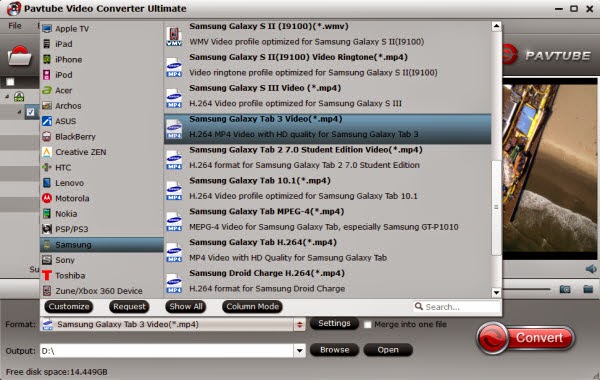Open the Motorola device category
600x380 pixels.
[102, 198]
